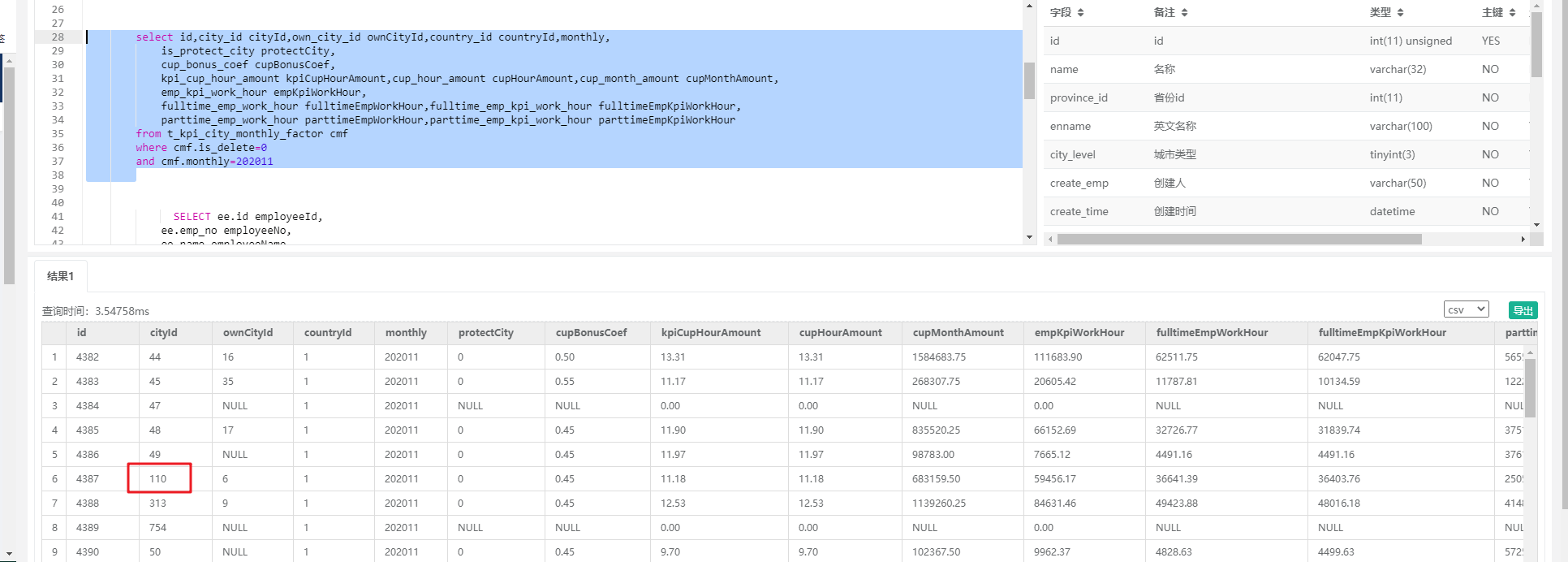
Task: Click the 城市类型 remark cell
Action: [1174, 154]
